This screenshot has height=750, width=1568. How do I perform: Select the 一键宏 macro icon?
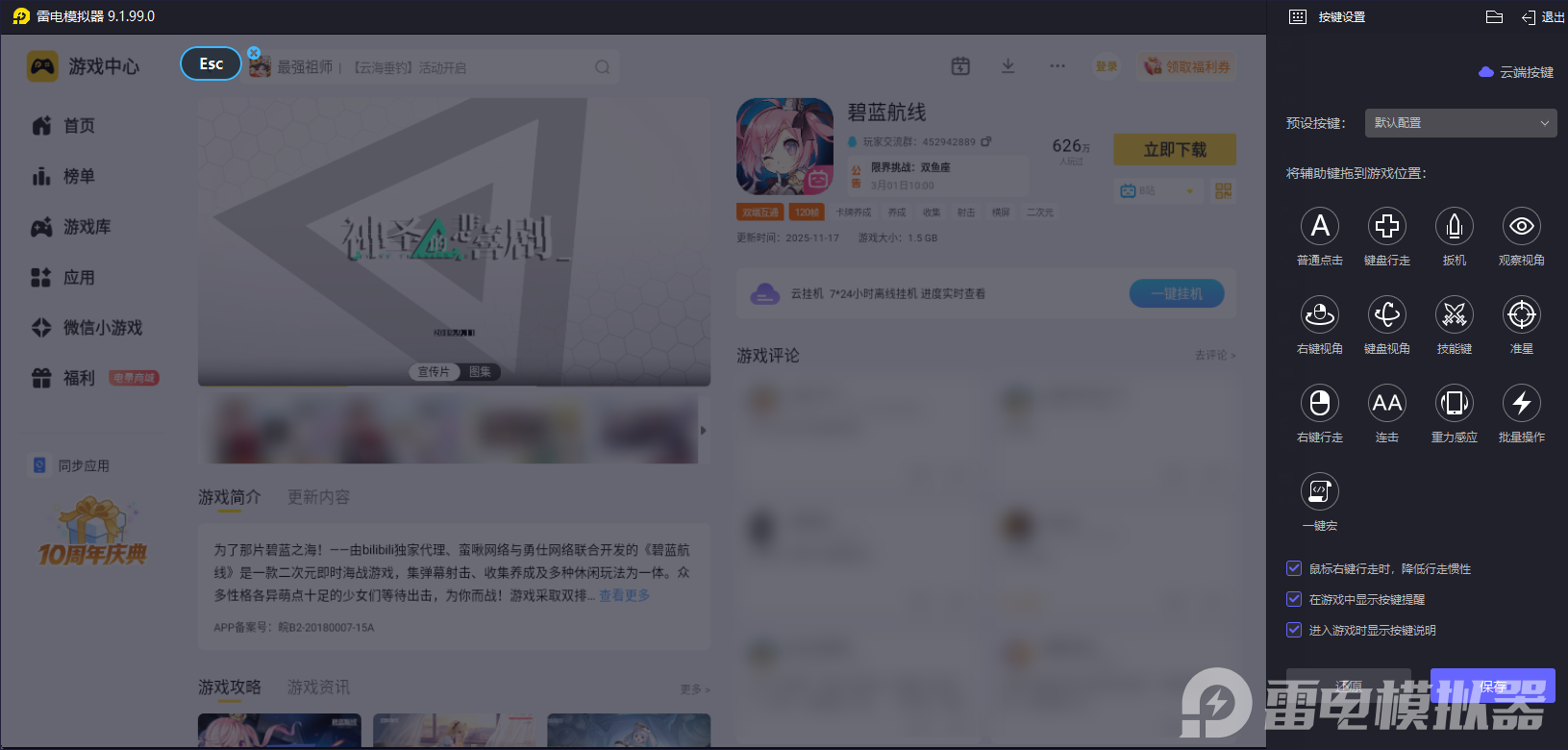click(x=1320, y=491)
